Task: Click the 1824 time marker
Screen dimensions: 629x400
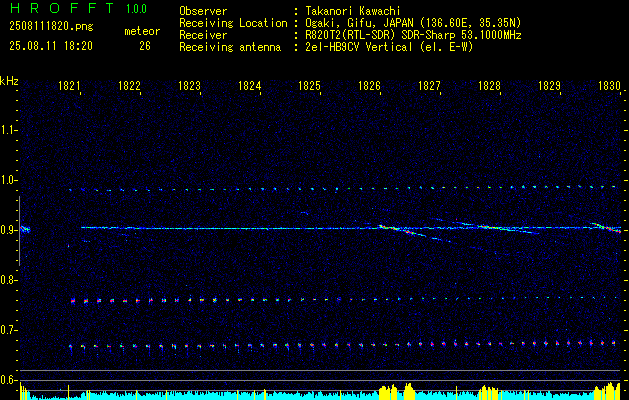Action: click(249, 86)
